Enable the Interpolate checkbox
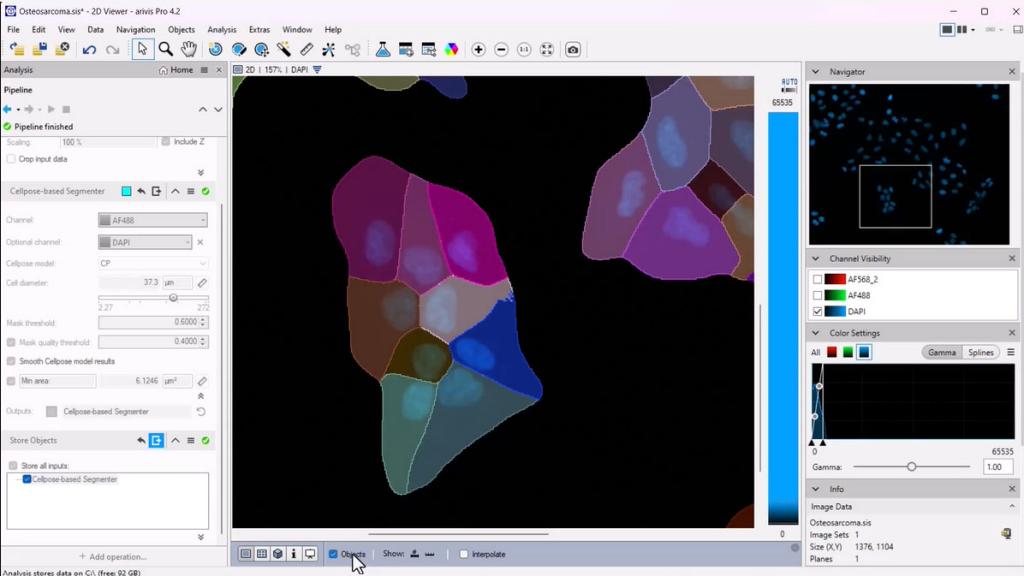The height and width of the screenshot is (576, 1024). [x=465, y=554]
